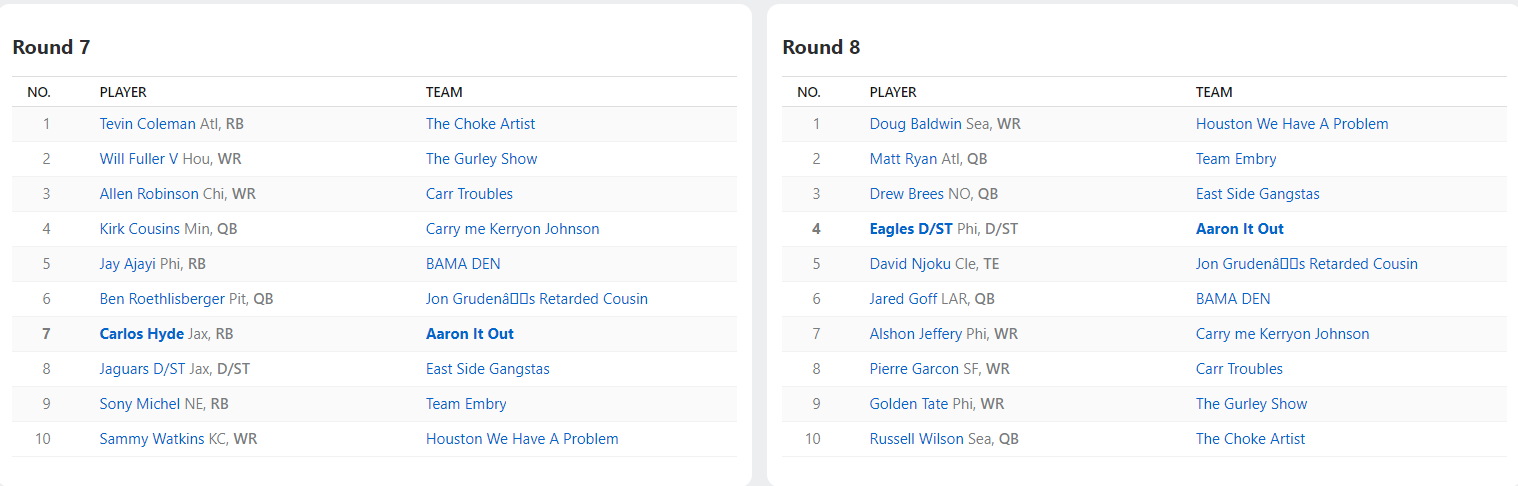Click the Round 8 PLAYER column header
The width and height of the screenshot is (1518, 486).
coord(893,92)
